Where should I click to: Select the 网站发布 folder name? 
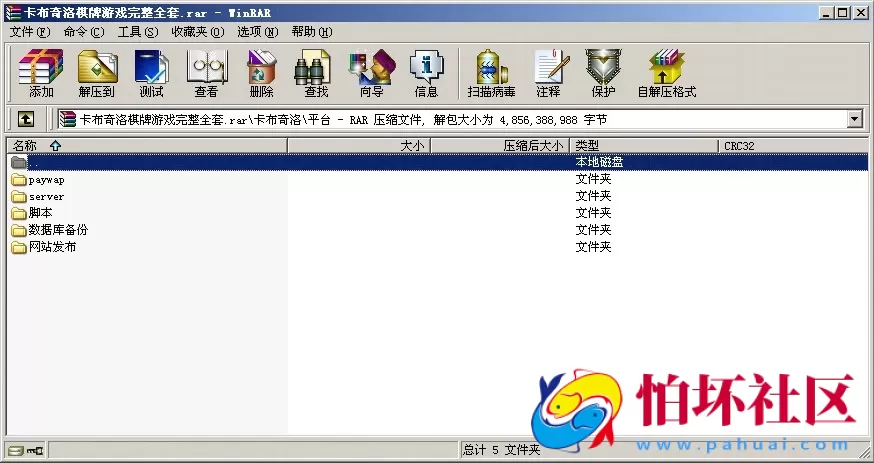[x=52, y=246]
